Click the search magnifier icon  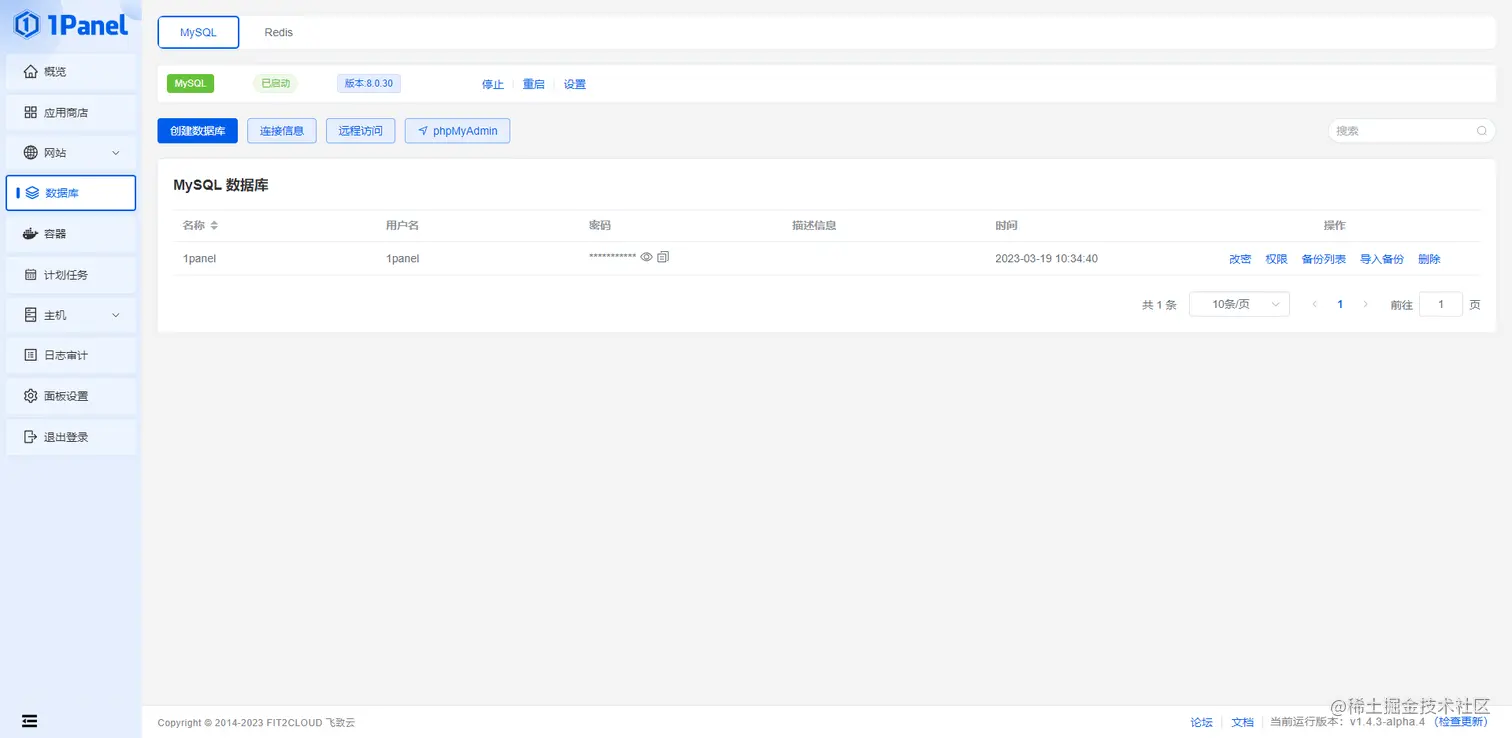click(1482, 131)
